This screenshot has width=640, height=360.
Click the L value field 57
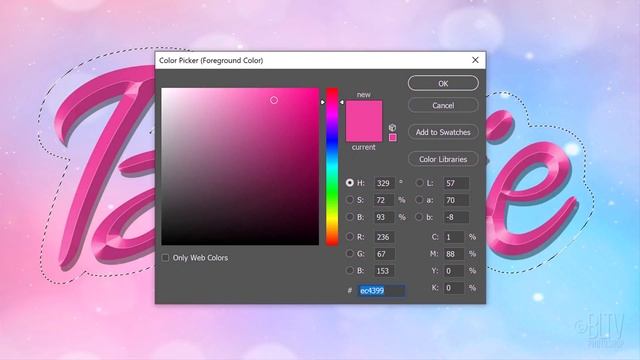tap(456, 183)
